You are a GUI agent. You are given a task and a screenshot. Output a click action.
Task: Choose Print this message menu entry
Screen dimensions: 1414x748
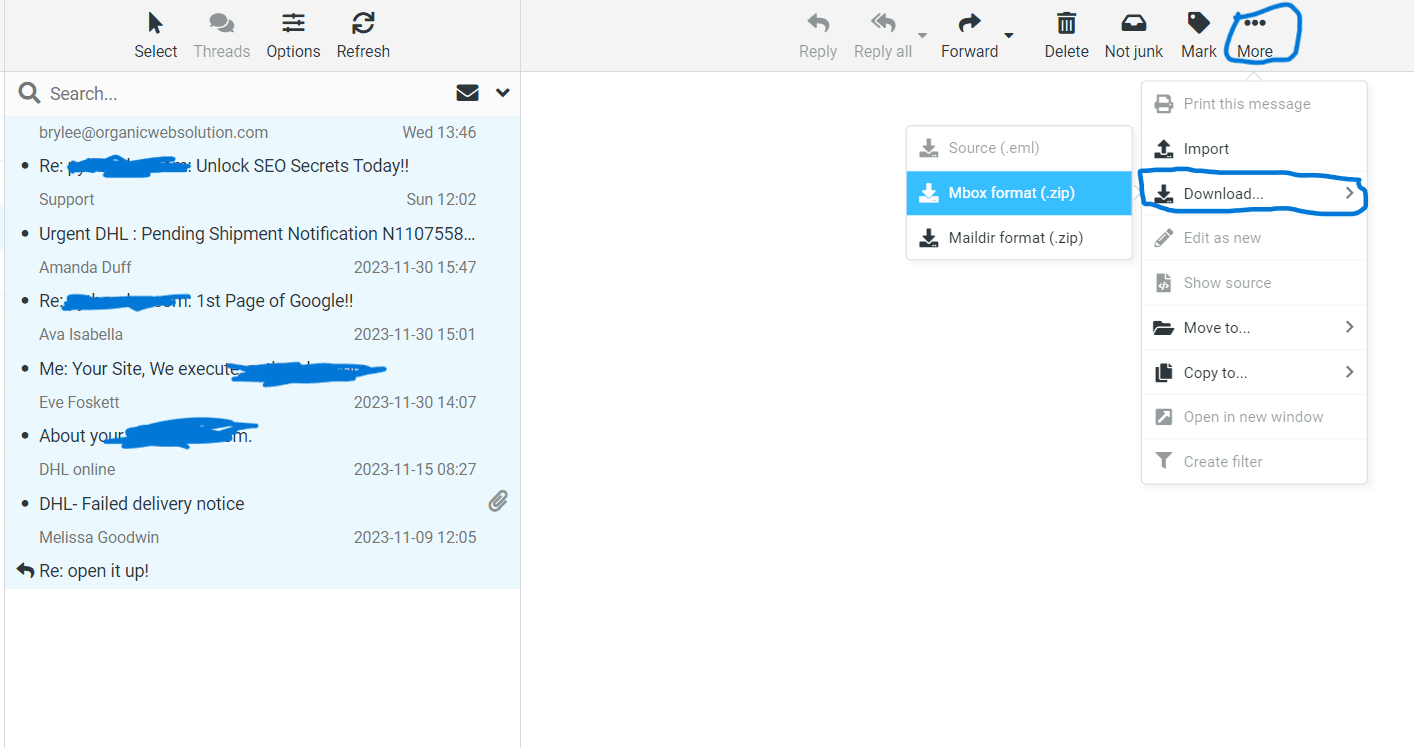click(1254, 104)
